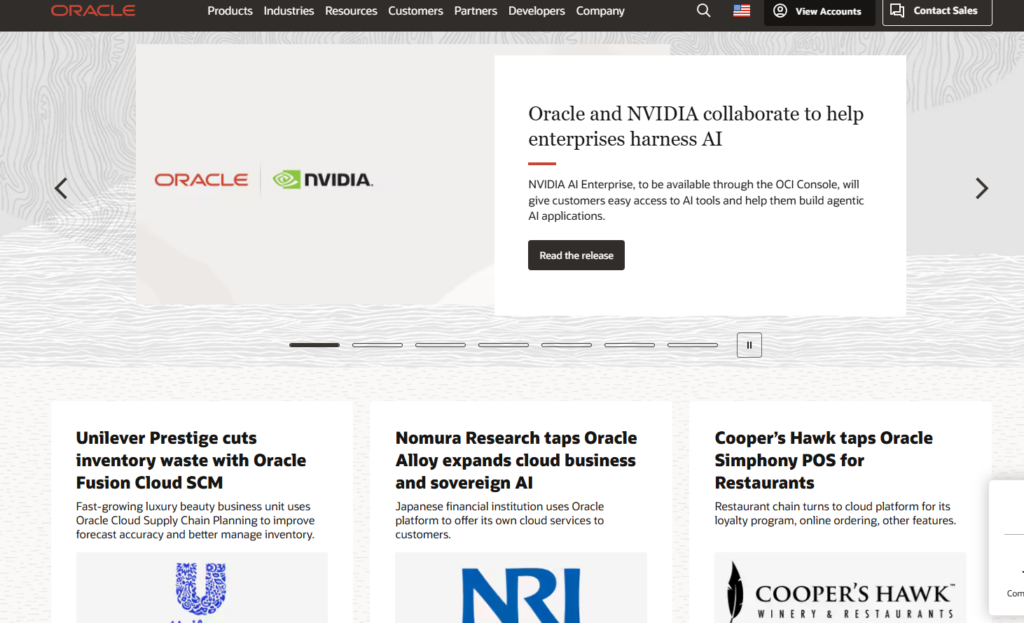Click the Restaurant chain turns to cloud text
The height and width of the screenshot is (623, 1024).
click(x=835, y=513)
